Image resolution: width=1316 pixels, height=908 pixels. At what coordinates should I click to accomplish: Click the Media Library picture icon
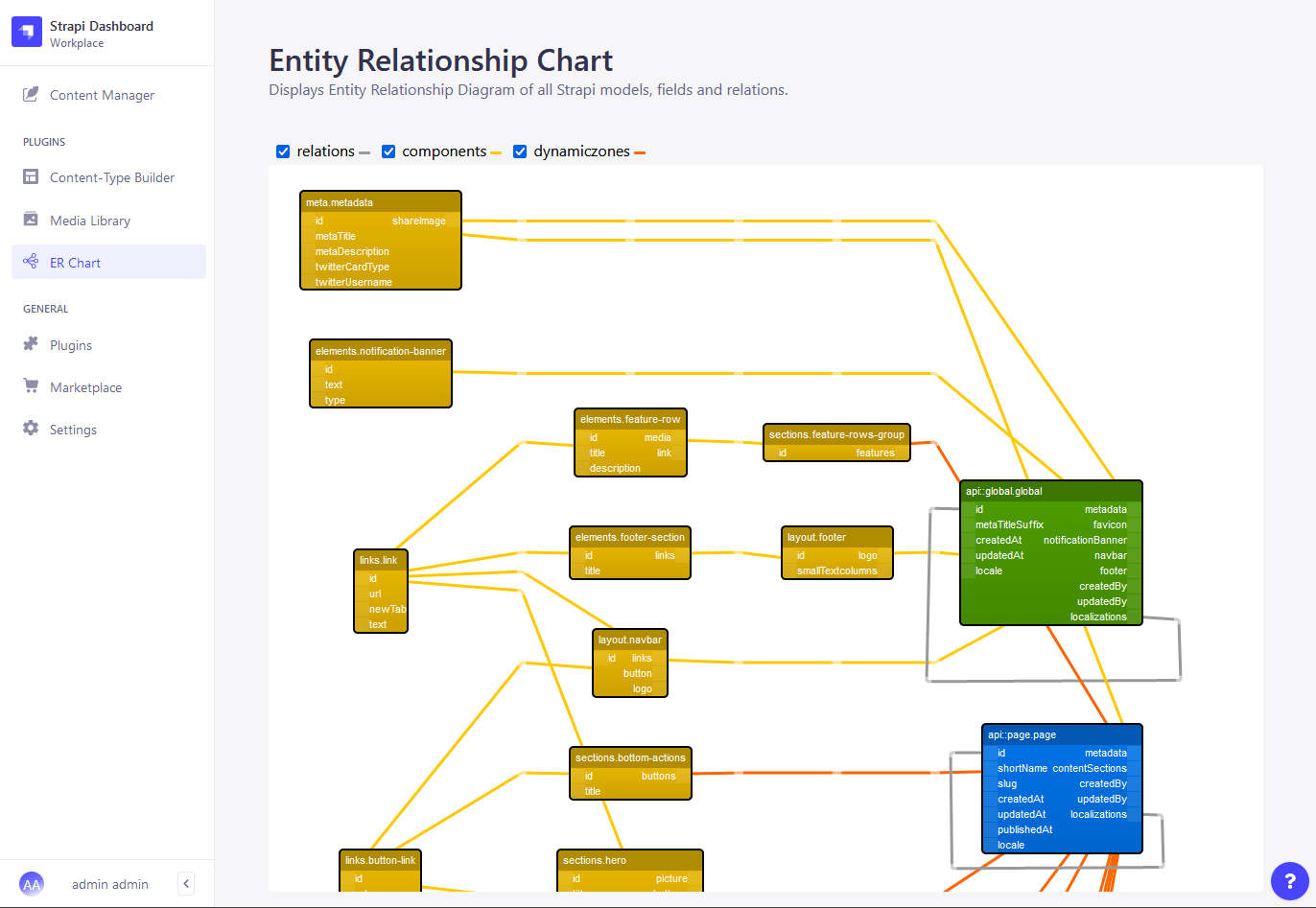pos(32,220)
